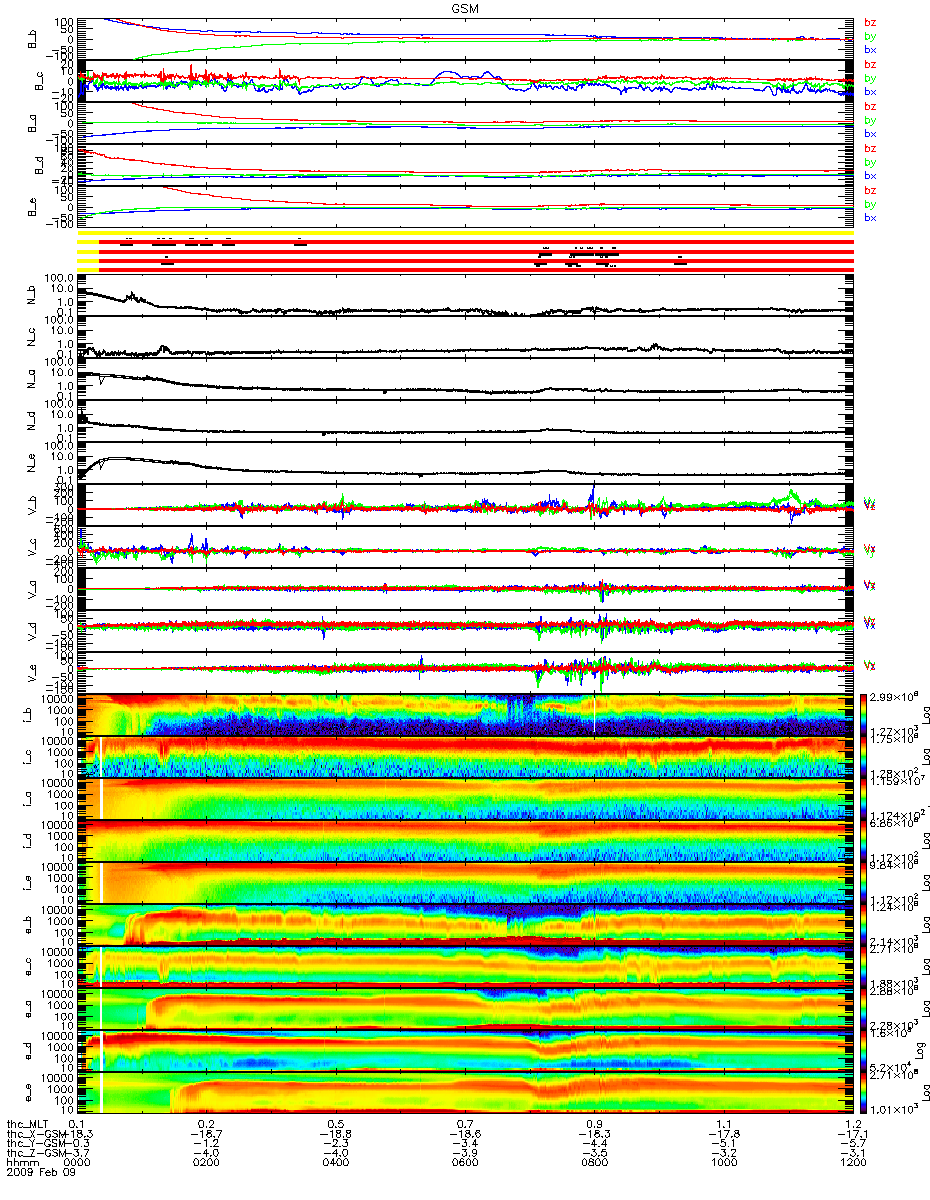
Task: Click the -17.8 X-GSM value
Action: [x=725, y=1133]
